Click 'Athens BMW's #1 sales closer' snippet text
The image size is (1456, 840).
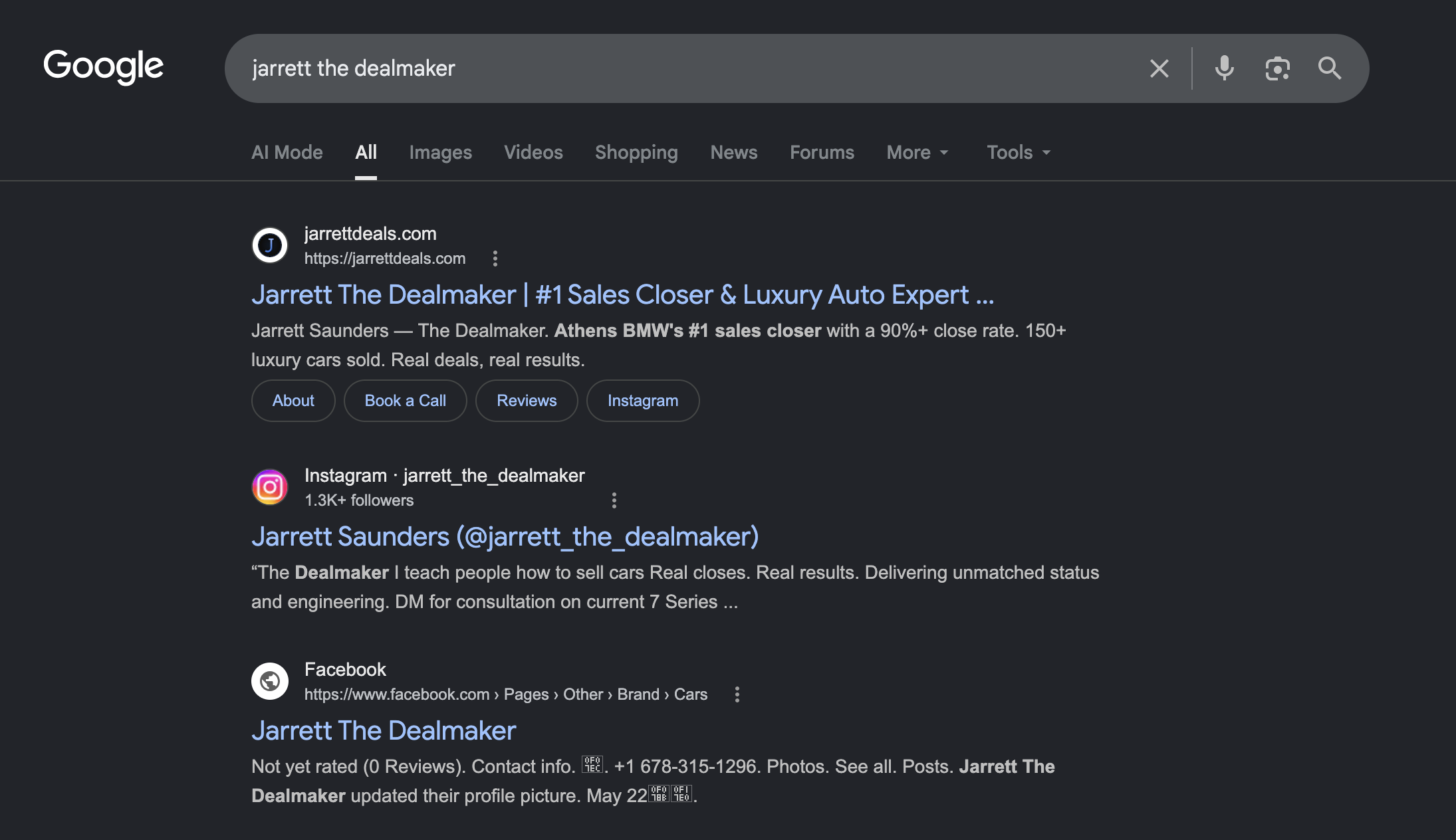[688, 331]
